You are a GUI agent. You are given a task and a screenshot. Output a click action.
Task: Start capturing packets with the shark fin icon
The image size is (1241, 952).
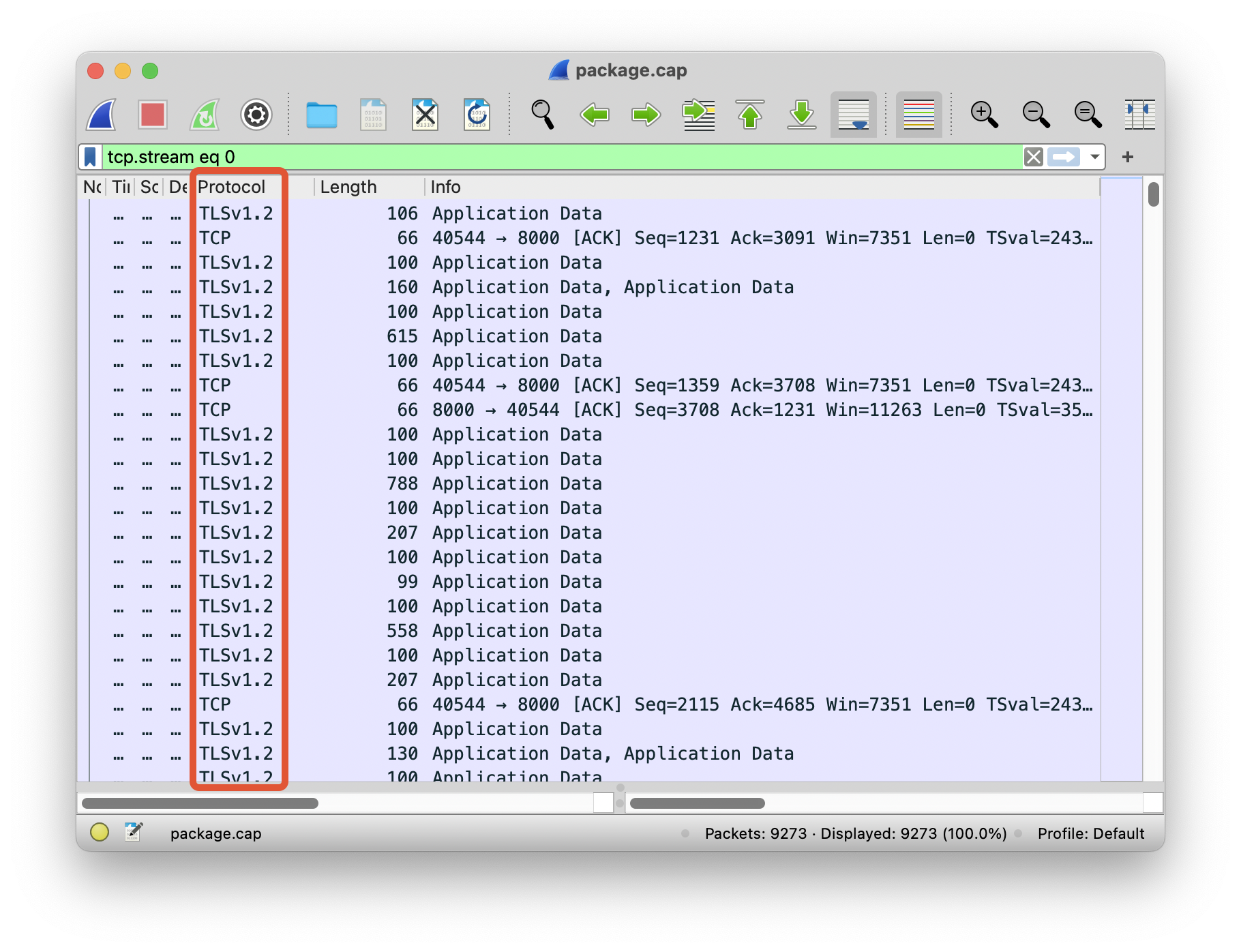[101, 115]
